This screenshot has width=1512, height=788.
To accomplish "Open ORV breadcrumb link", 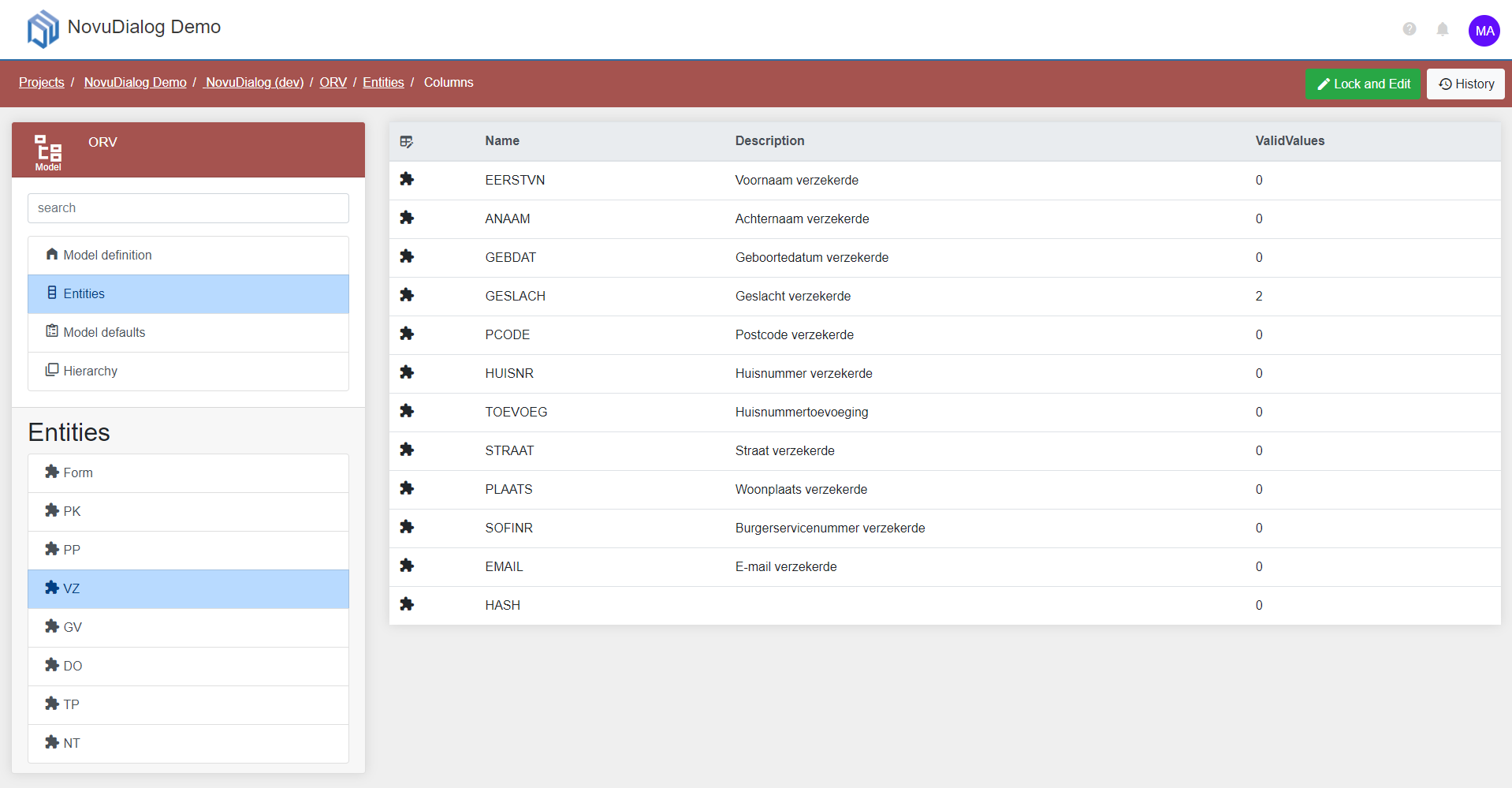I will click(x=333, y=82).
